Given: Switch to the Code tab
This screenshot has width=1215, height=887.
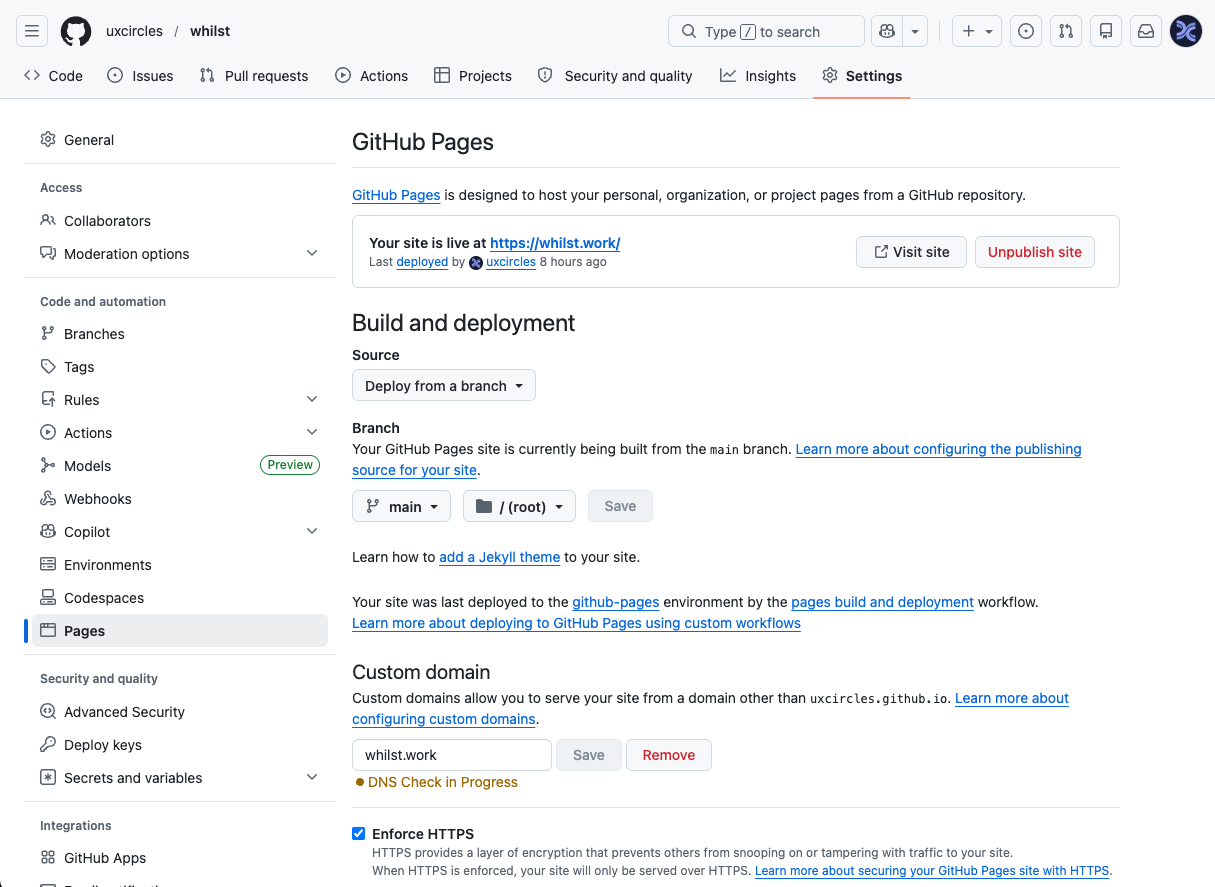Looking at the screenshot, I should tap(53, 75).
